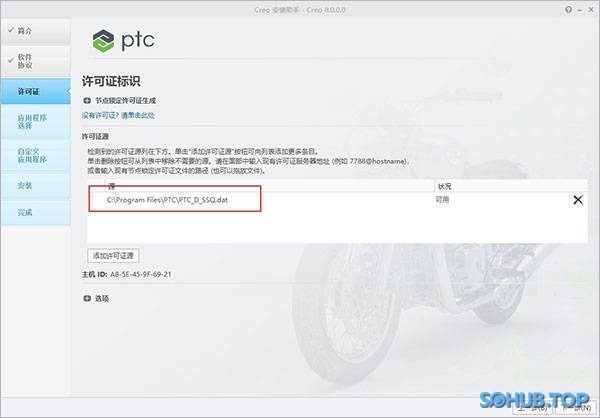Go to 自定义应用程序 step
Screen dimensions: 600x418
35,155
